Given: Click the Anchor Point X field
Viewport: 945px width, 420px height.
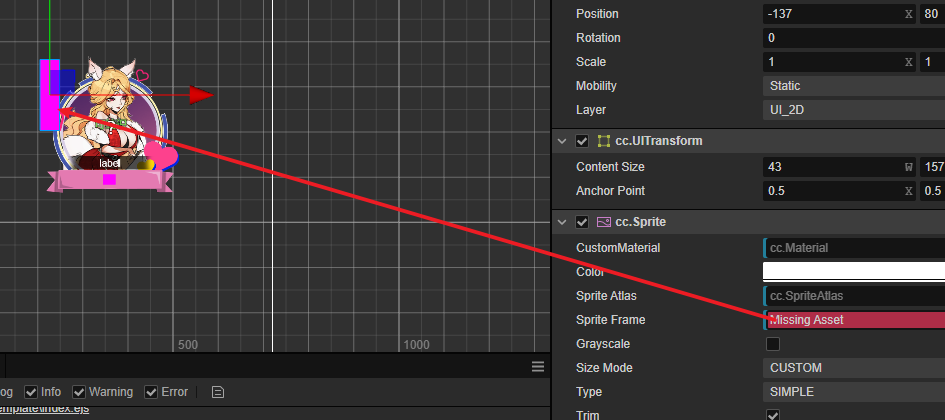Looking at the screenshot, I should click(838, 191).
